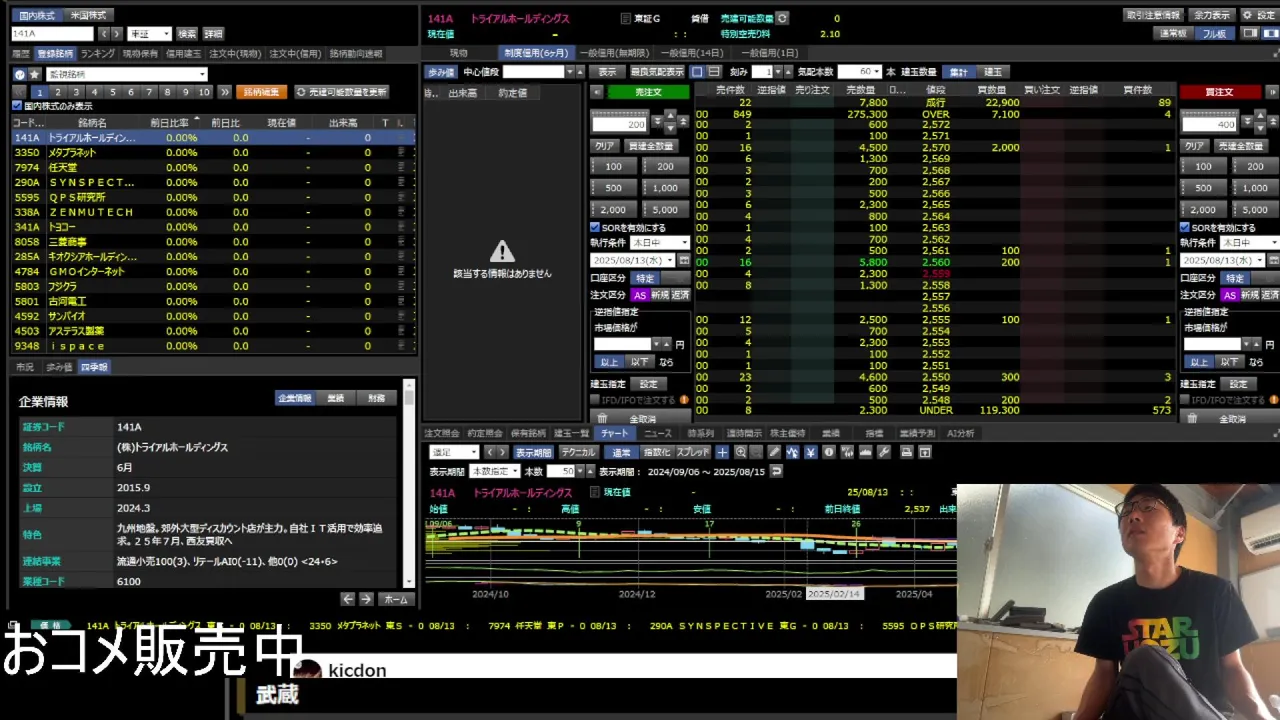Click the 検索 search button
Image resolution: width=1280 pixels, height=720 pixels.
click(x=187, y=34)
